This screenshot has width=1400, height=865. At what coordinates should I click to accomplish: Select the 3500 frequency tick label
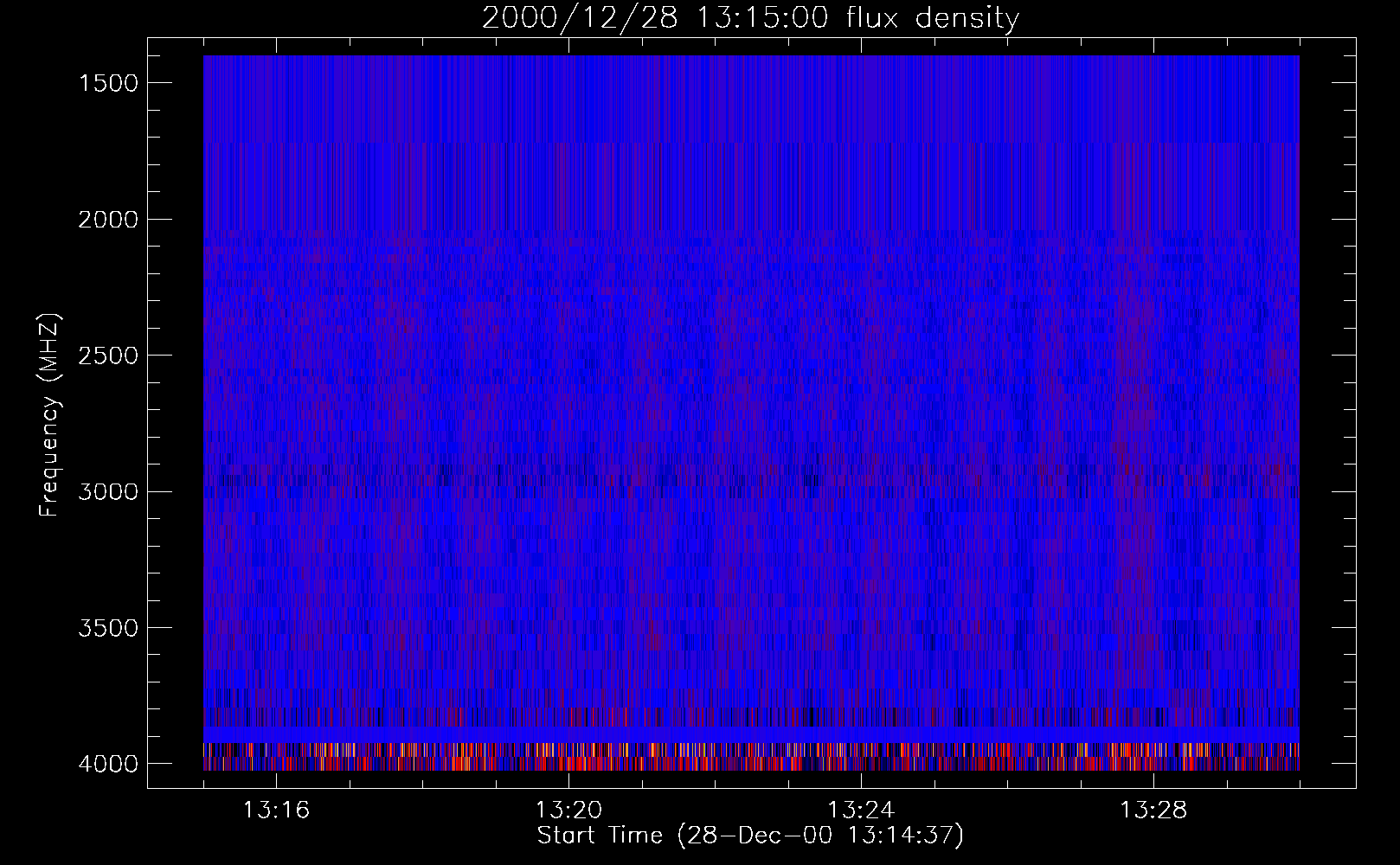point(108,628)
